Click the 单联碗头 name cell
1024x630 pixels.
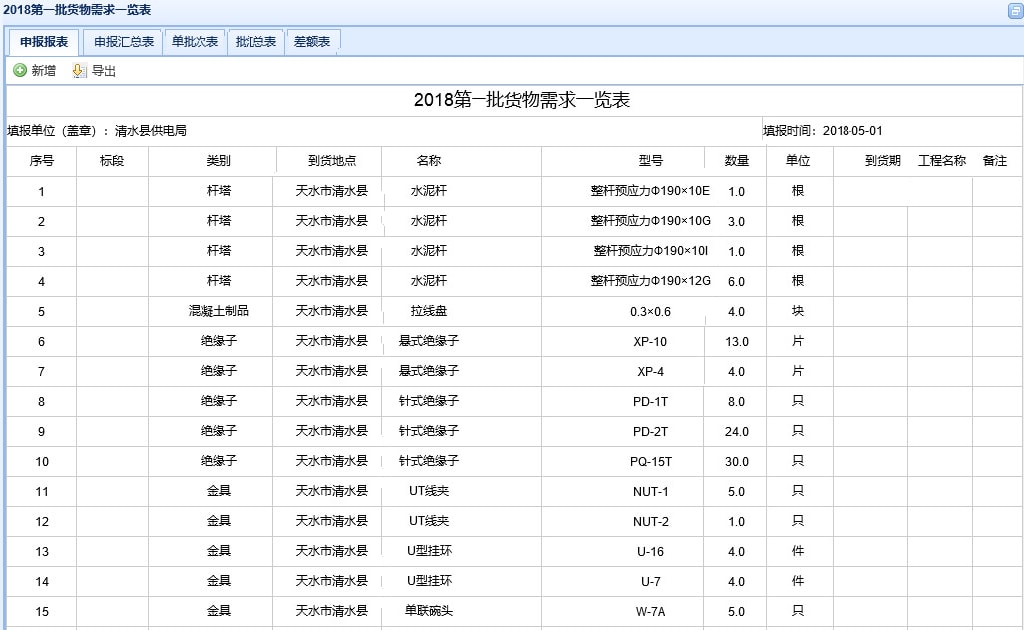tap(428, 611)
